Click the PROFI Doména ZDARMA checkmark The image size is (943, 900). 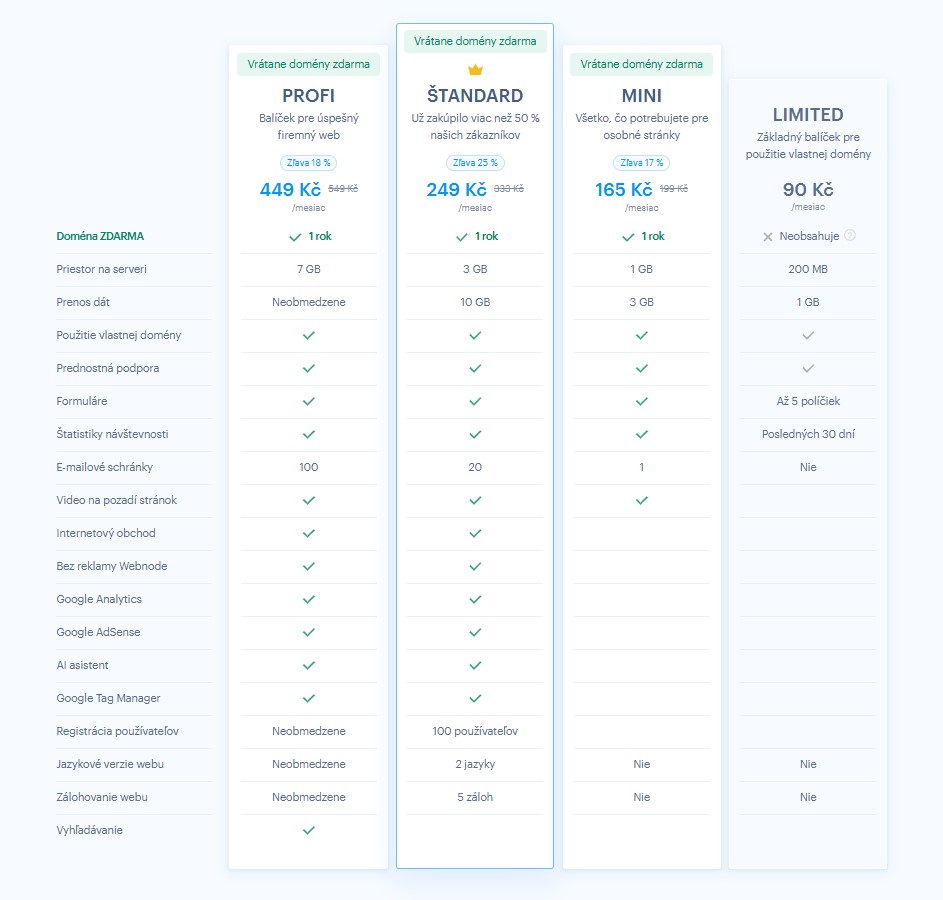coord(295,237)
